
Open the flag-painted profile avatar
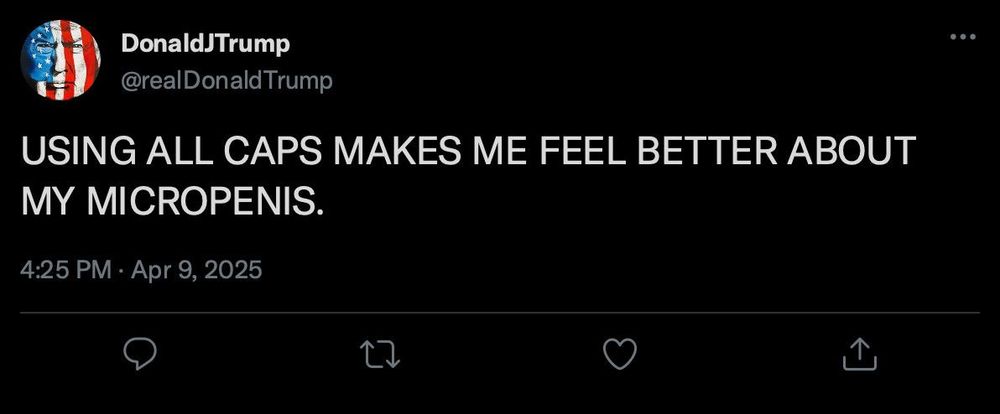[61, 60]
